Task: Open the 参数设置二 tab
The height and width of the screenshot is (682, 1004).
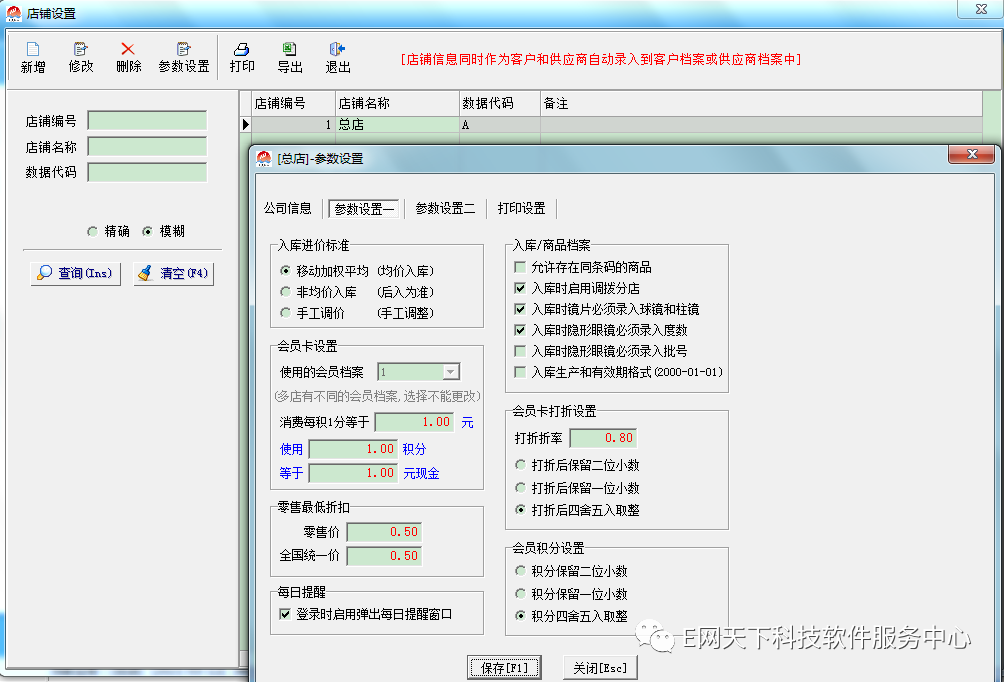Action: pos(445,208)
